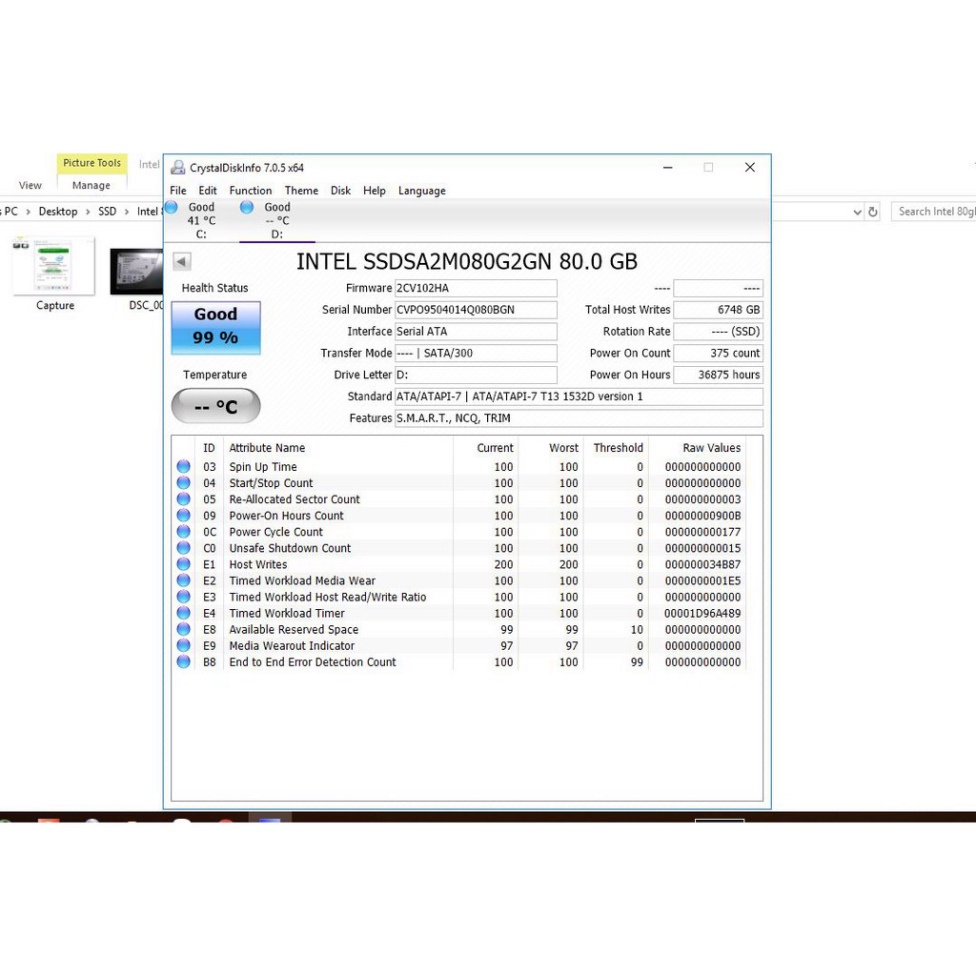Open the File menu

(x=178, y=190)
